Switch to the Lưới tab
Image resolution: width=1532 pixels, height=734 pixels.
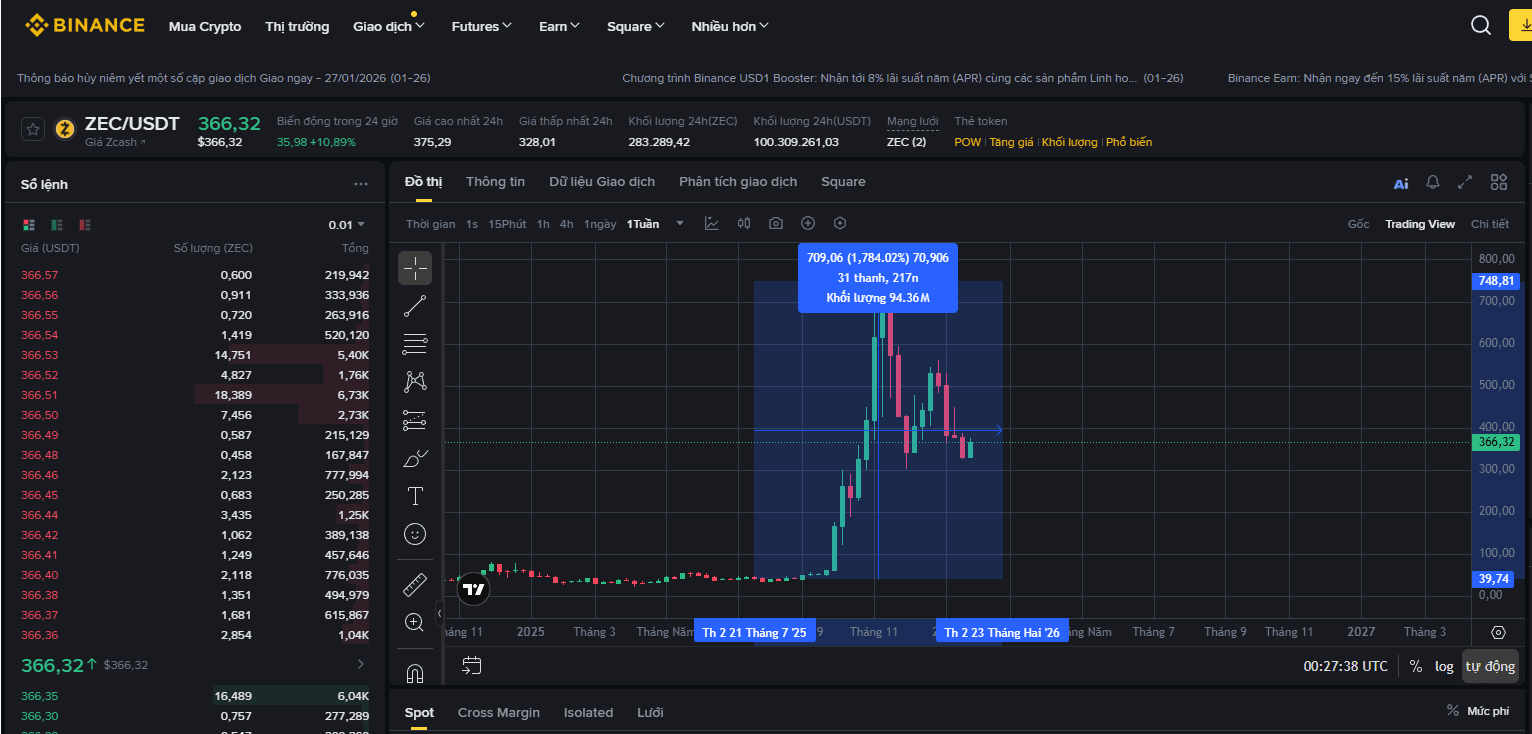[x=650, y=713]
